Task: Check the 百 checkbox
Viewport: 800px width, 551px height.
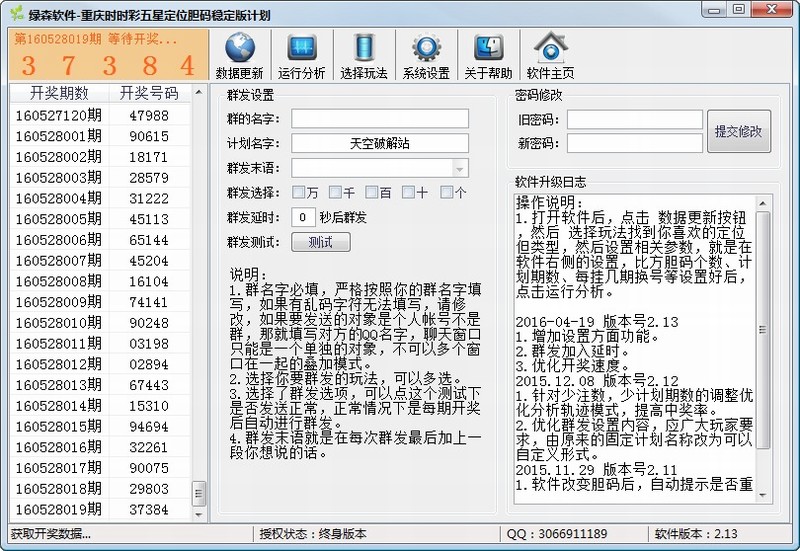Action: (x=371, y=192)
